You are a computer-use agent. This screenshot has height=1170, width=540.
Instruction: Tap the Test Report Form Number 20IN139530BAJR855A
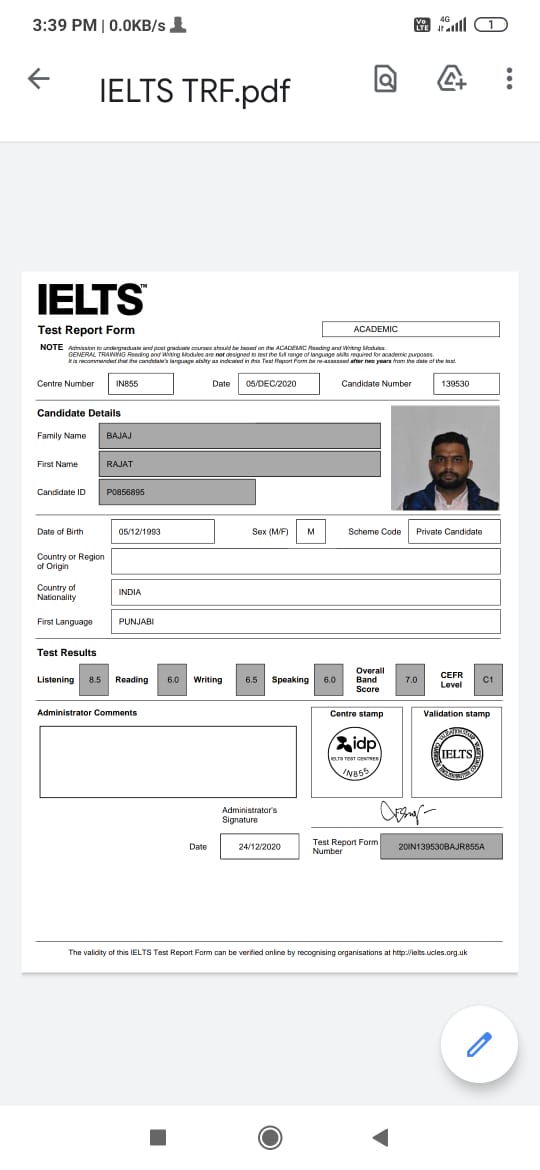pyautogui.click(x=442, y=847)
